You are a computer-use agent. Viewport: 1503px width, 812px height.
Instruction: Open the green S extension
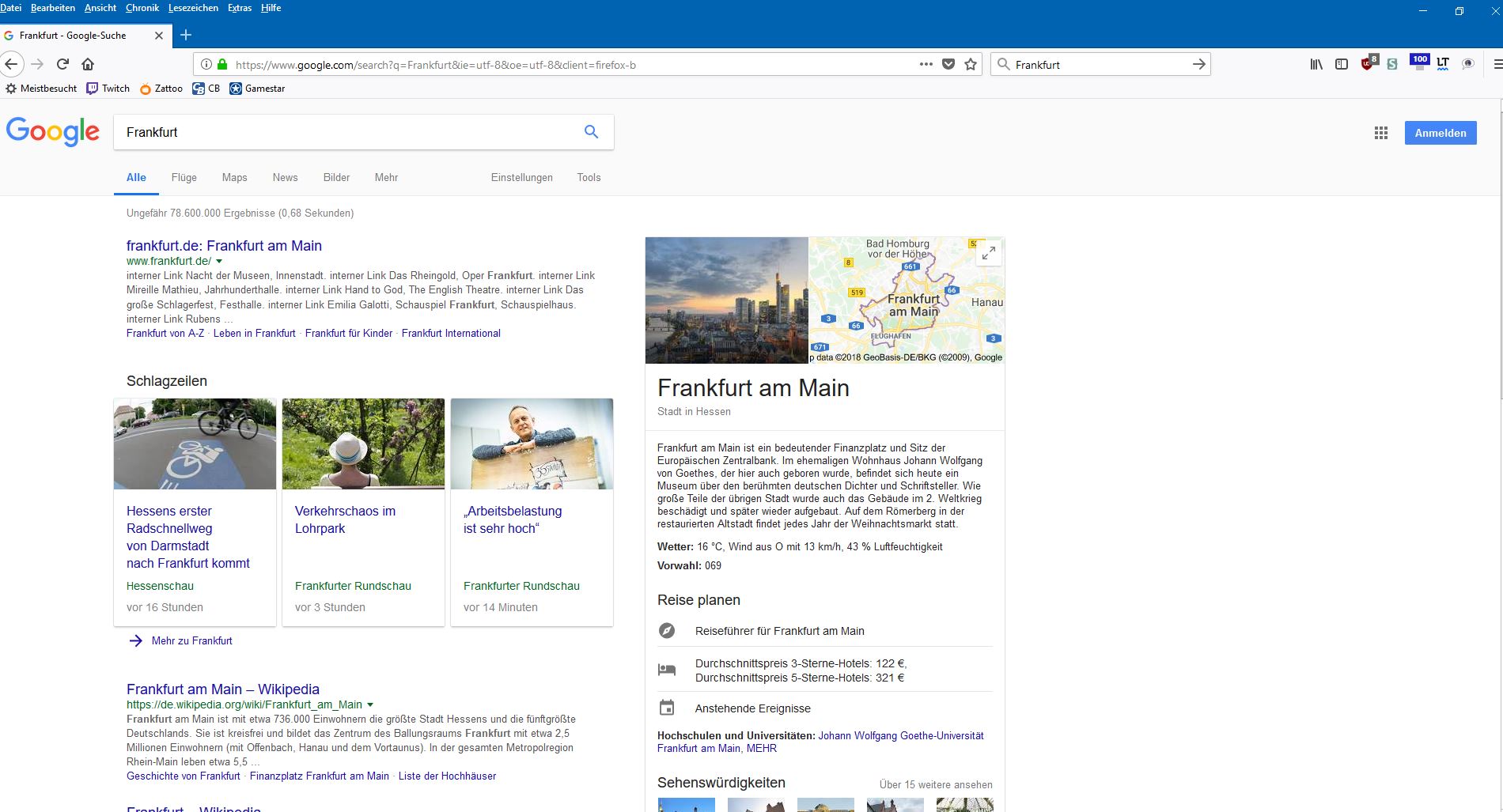[1392, 64]
